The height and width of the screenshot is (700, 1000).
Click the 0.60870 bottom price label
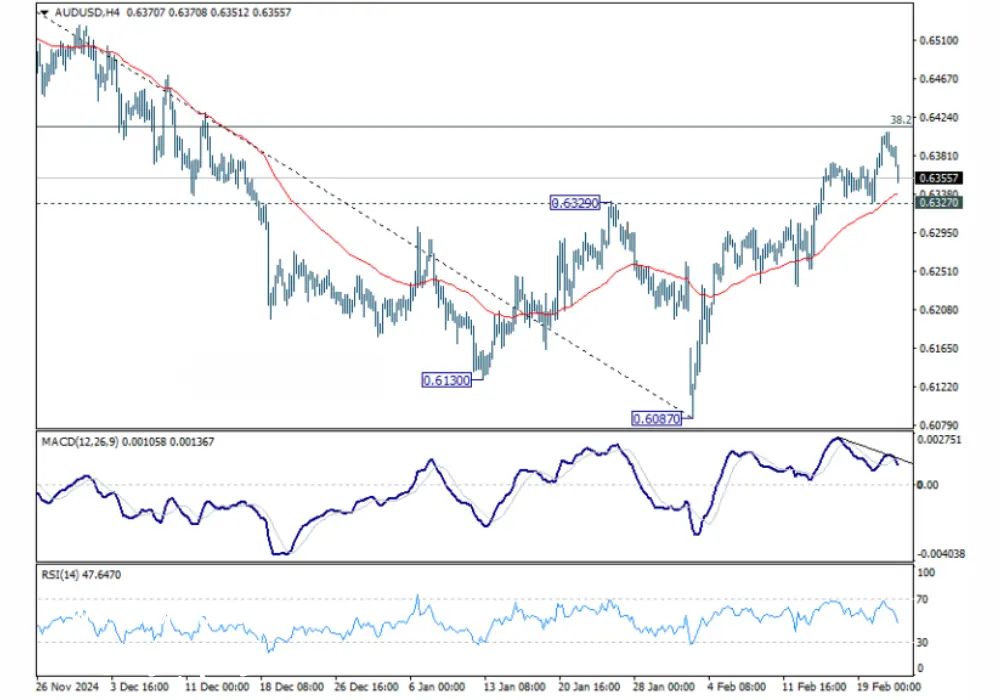[x=657, y=419]
